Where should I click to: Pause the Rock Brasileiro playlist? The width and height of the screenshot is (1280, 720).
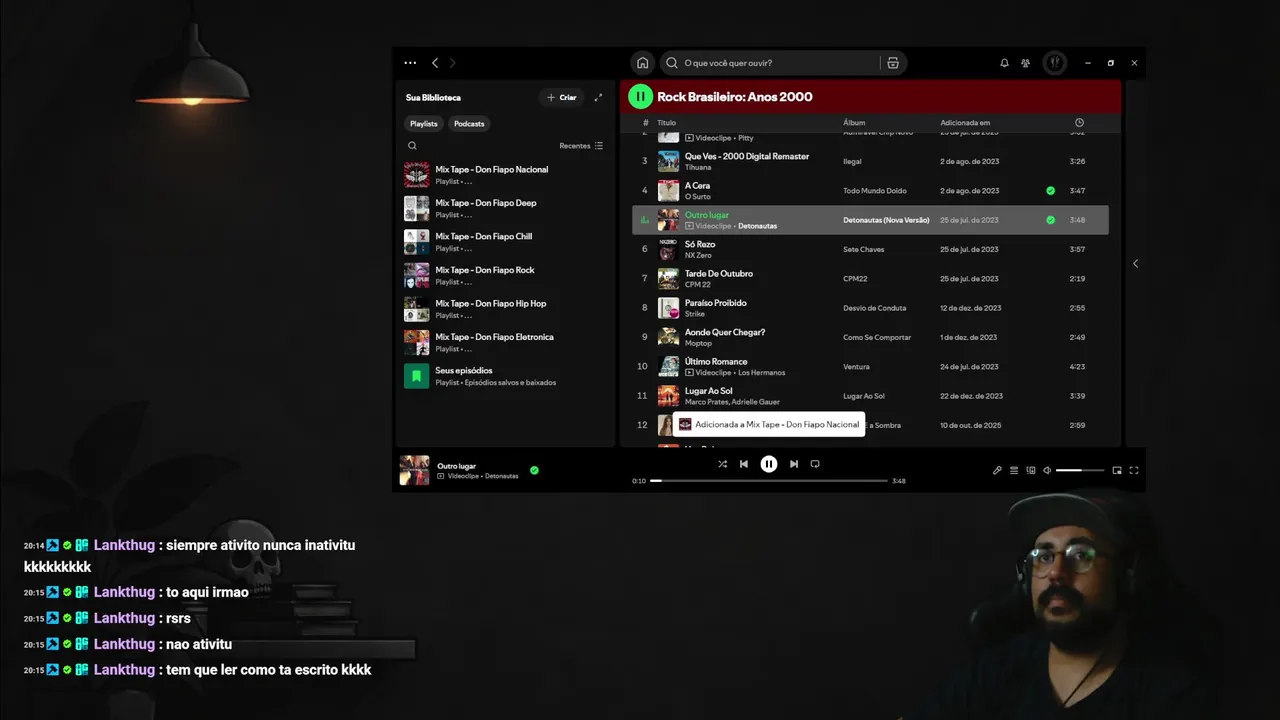coord(640,97)
